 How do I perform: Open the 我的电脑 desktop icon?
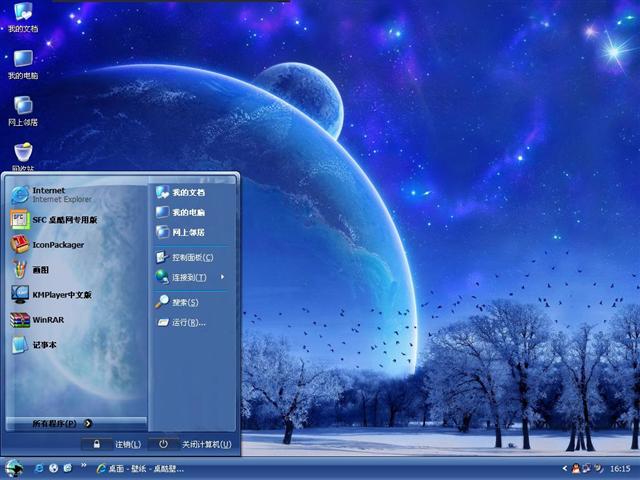pyautogui.click(x=23, y=64)
